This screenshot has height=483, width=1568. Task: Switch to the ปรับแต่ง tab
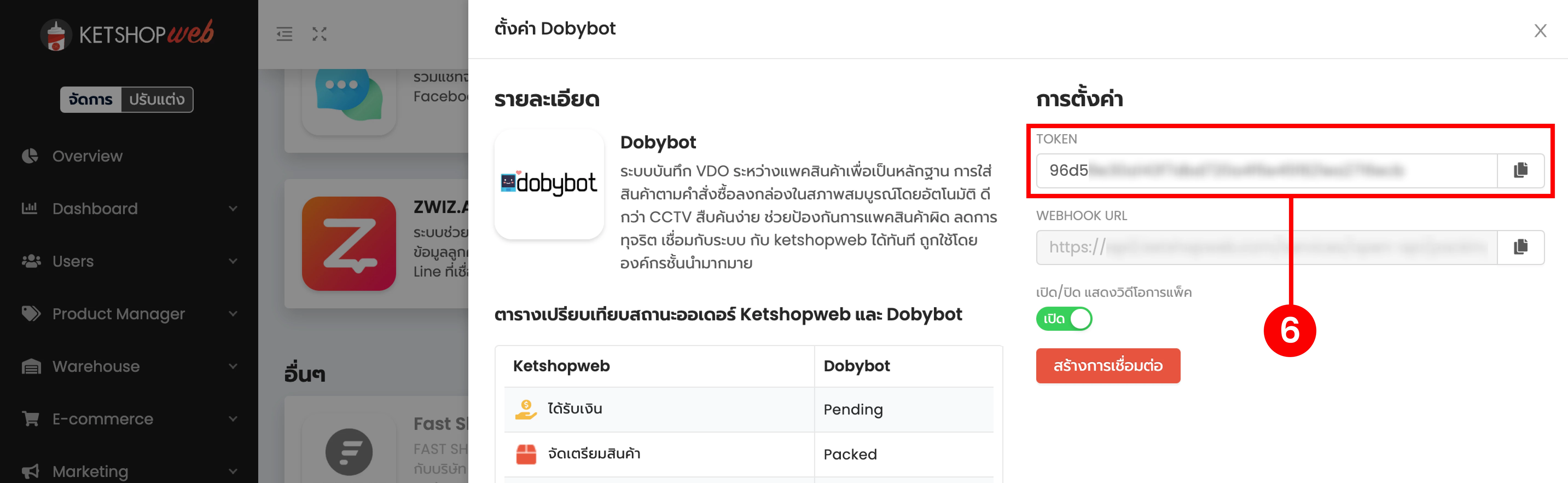157,99
